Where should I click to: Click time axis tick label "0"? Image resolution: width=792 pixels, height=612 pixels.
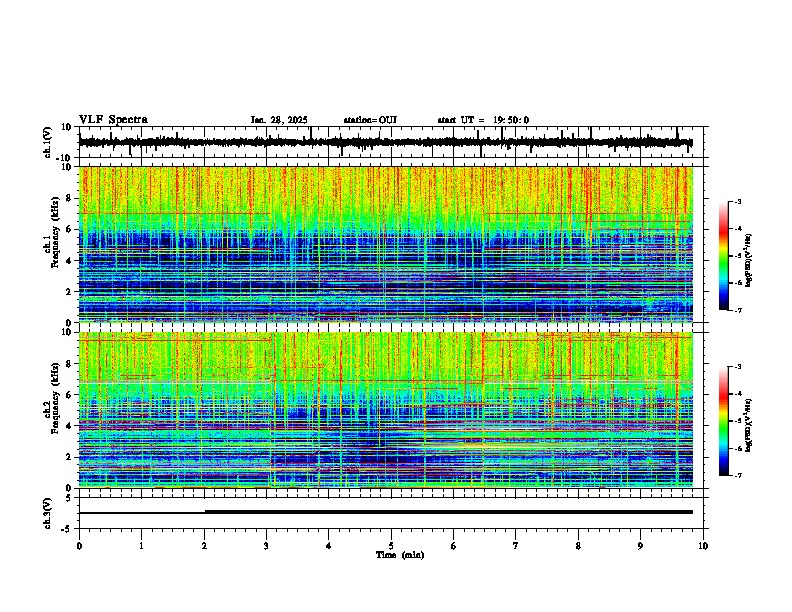[79, 546]
